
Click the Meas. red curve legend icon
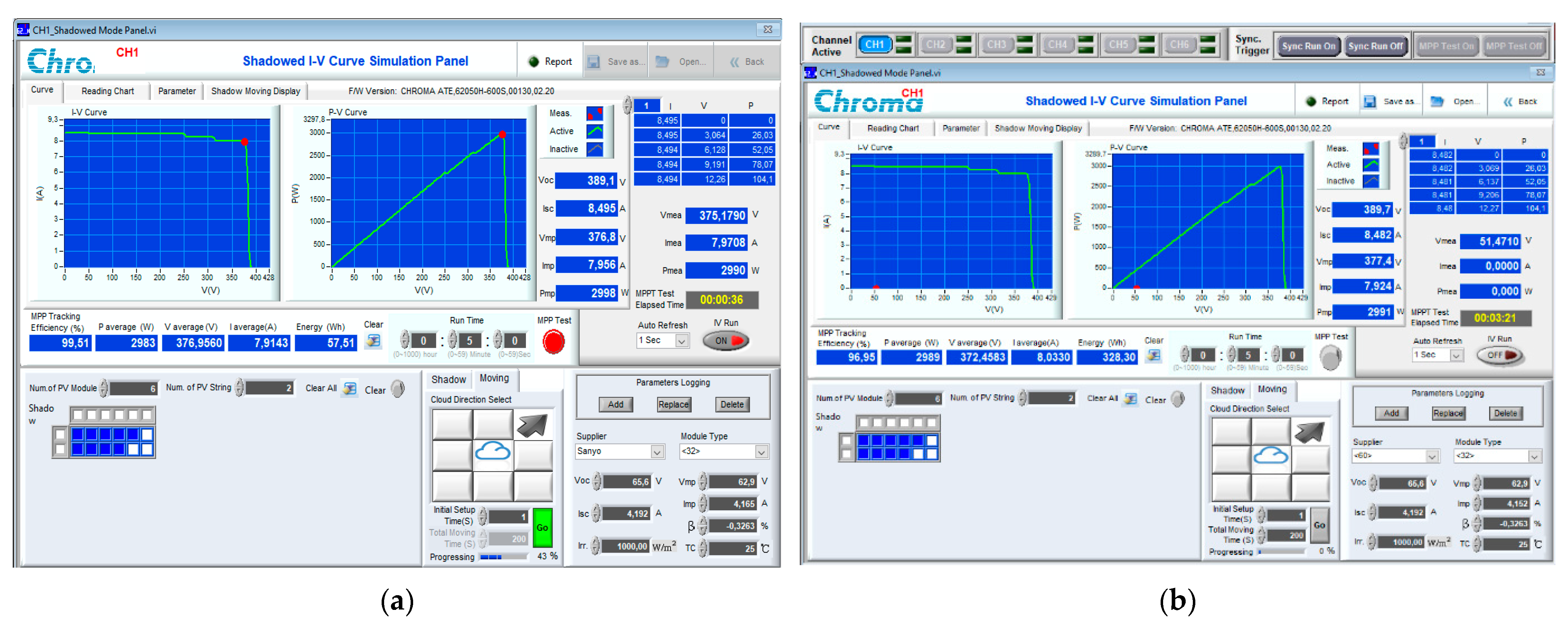click(x=594, y=113)
